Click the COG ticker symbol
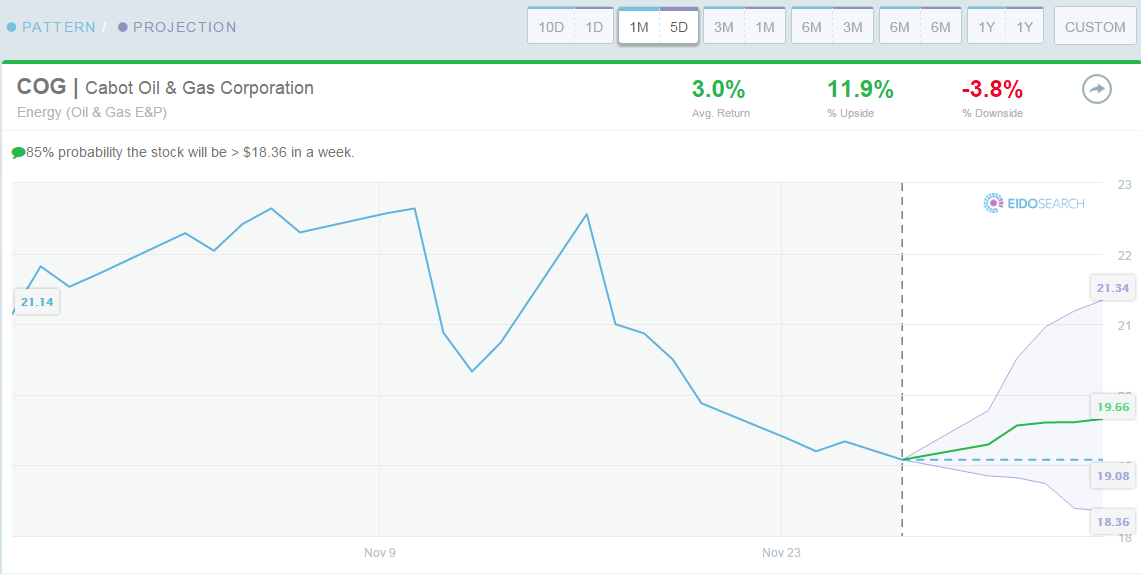 click(x=41, y=87)
